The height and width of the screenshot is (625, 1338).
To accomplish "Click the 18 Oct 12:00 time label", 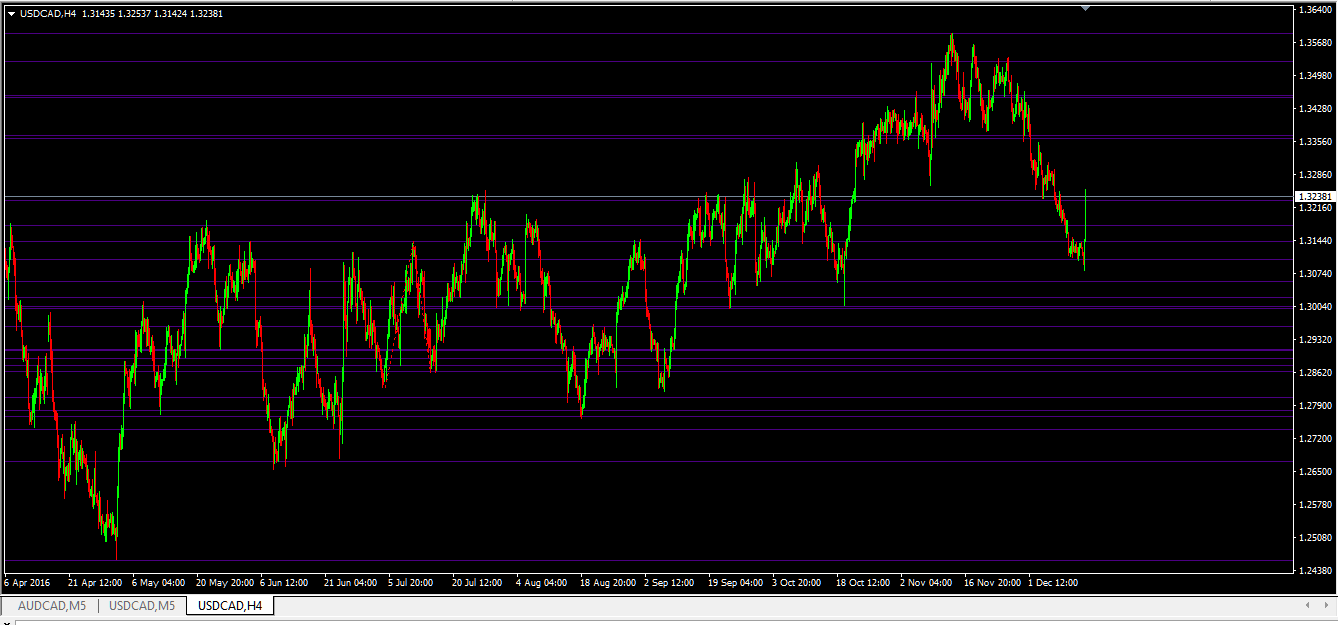I will (863, 582).
